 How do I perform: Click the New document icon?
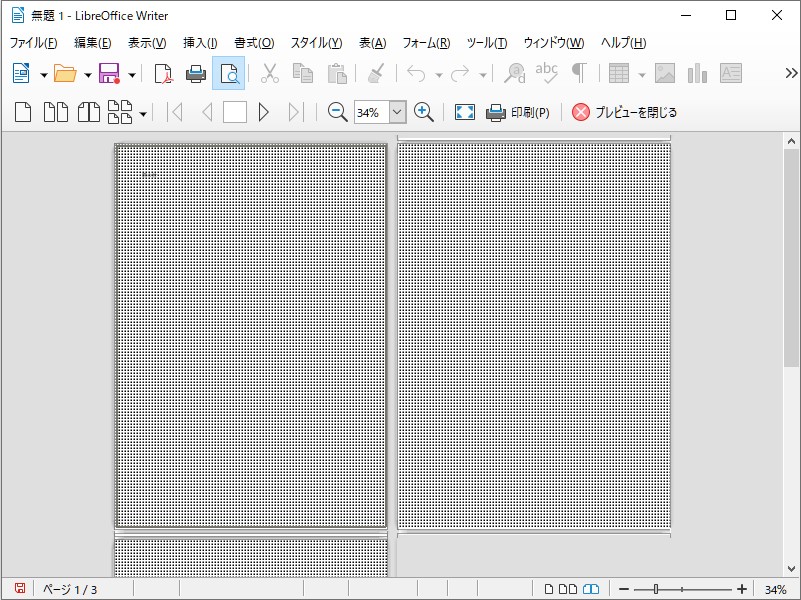21,74
